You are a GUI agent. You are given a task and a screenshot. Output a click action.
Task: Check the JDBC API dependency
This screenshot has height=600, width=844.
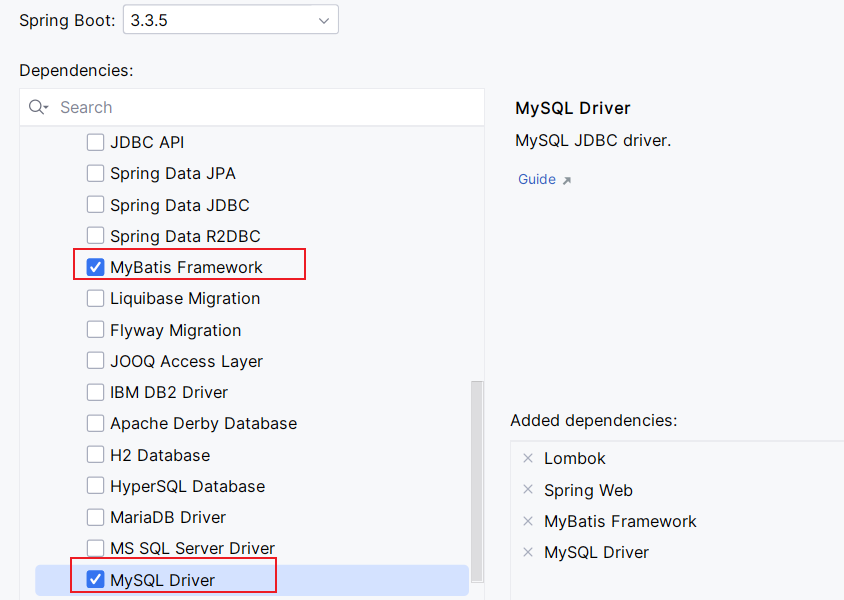tap(96, 142)
